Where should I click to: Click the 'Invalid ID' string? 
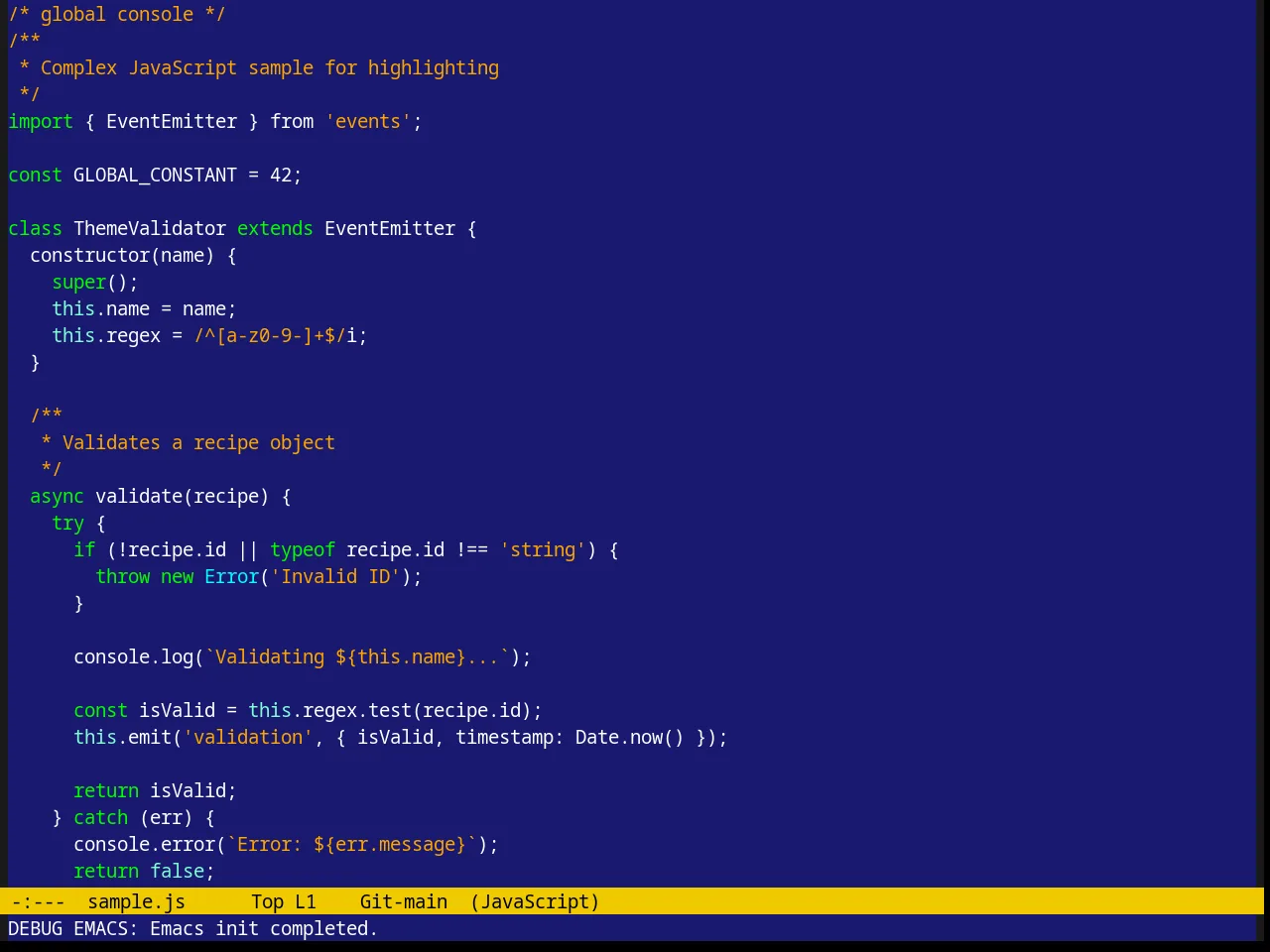(x=335, y=576)
